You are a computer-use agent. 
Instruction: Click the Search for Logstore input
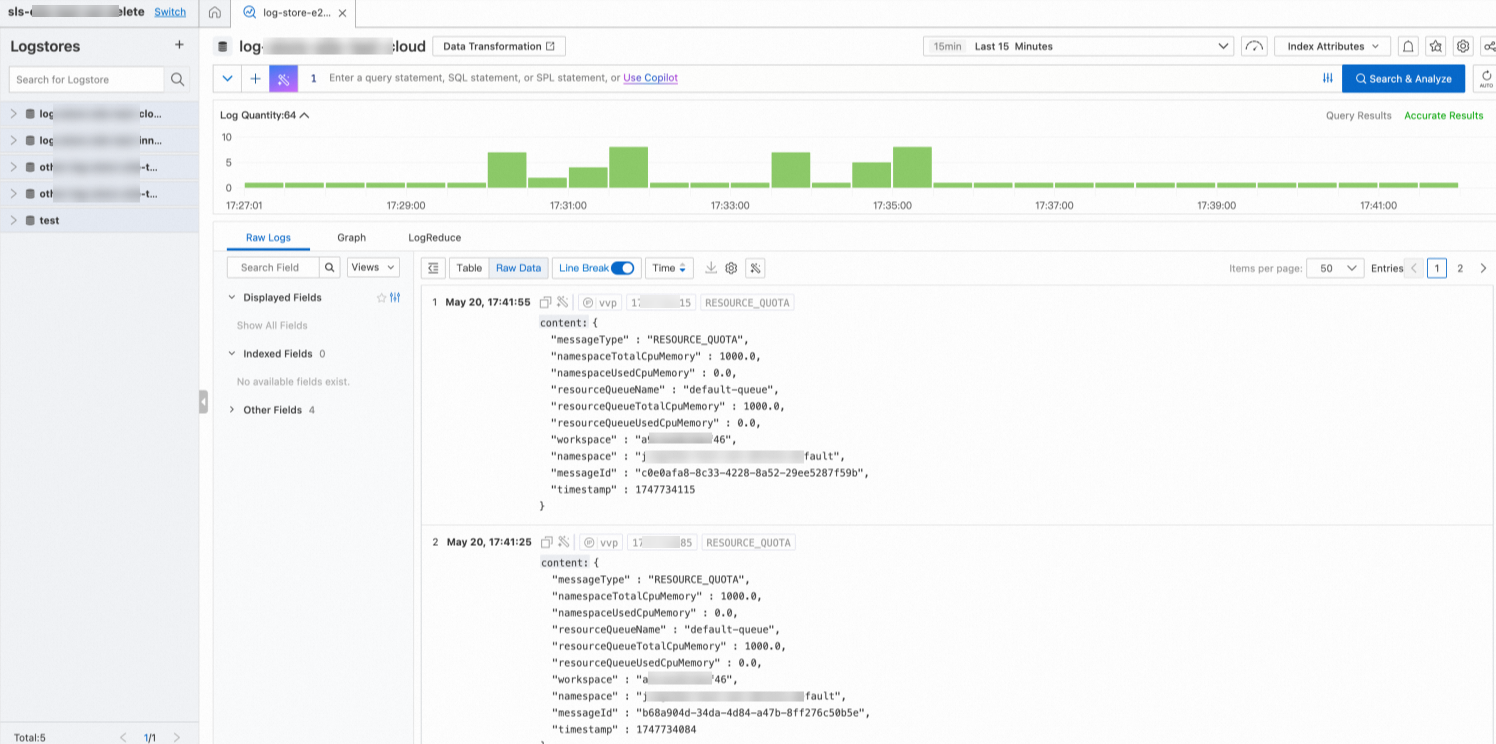click(x=87, y=80)
